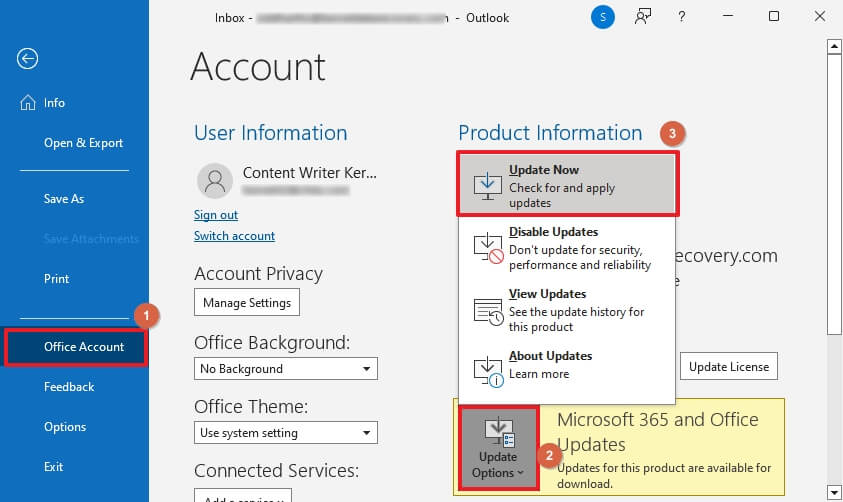Open the account manager avatar S
The image size is (843, 502).
(x=603, y=17)
